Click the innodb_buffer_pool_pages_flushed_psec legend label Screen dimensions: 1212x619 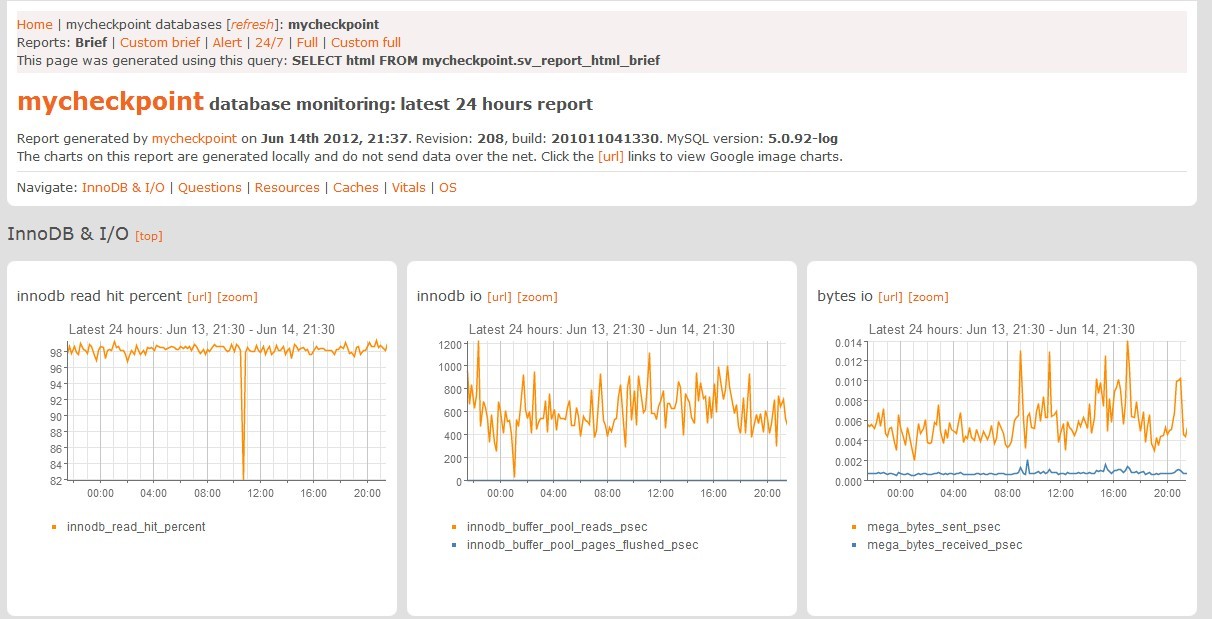click(583, 545)
